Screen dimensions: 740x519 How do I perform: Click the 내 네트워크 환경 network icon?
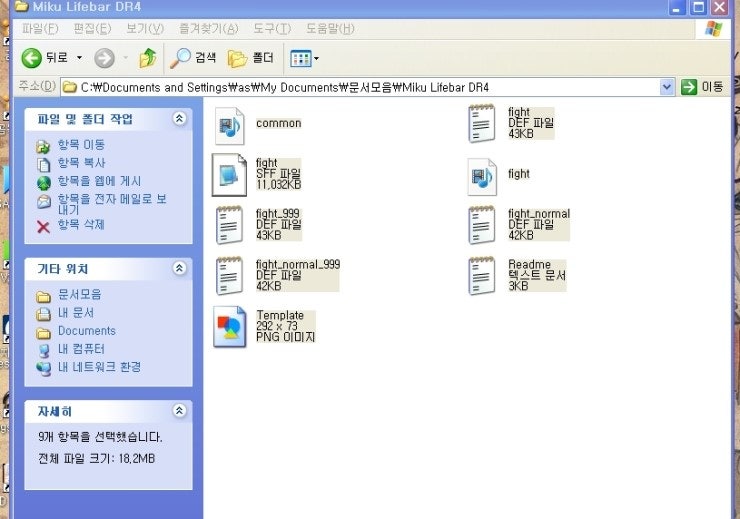point(44,368)
